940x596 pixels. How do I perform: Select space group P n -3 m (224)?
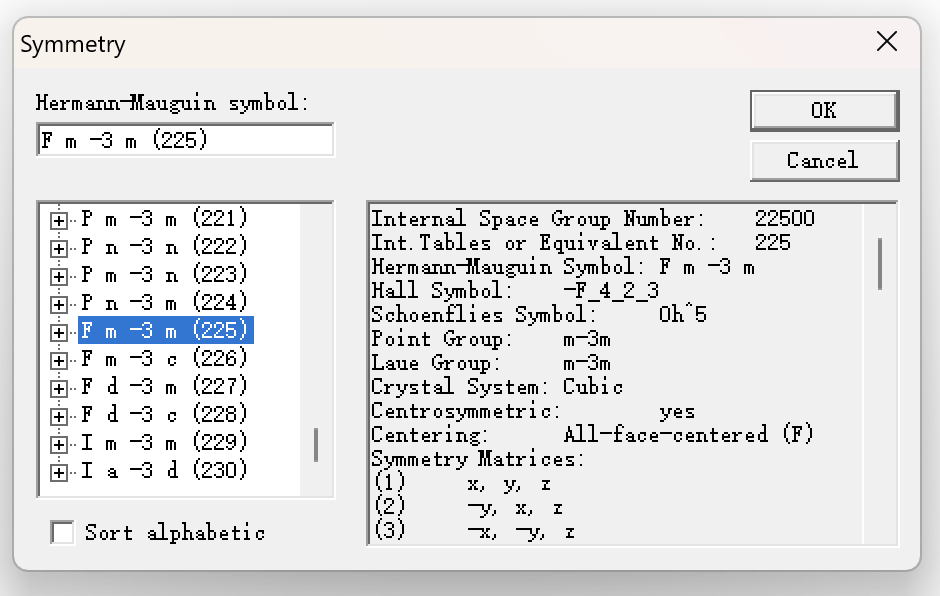pyautogui.click(x=164, y=302)
